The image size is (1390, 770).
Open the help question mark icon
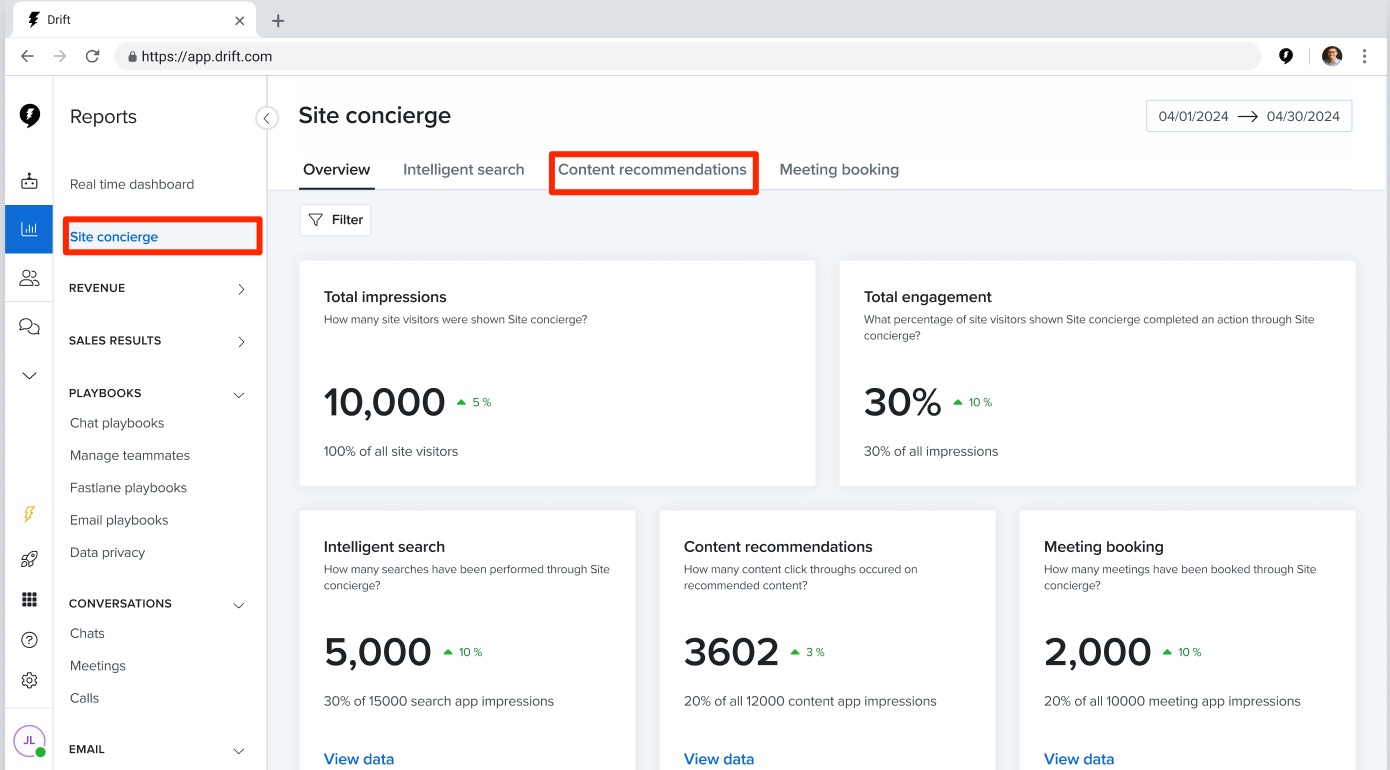pos(29,640)
